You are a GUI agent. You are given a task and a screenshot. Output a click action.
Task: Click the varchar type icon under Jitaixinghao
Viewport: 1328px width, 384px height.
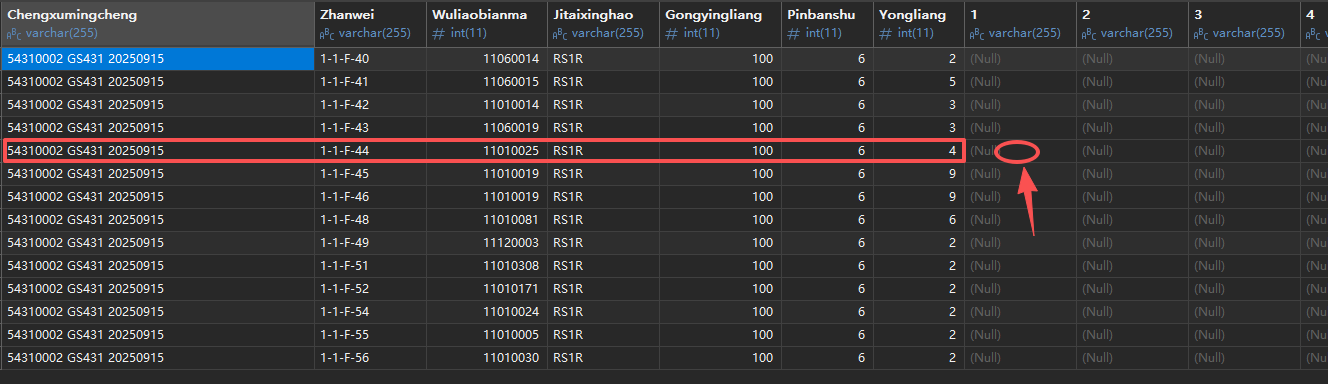click(x=558, y=33)
